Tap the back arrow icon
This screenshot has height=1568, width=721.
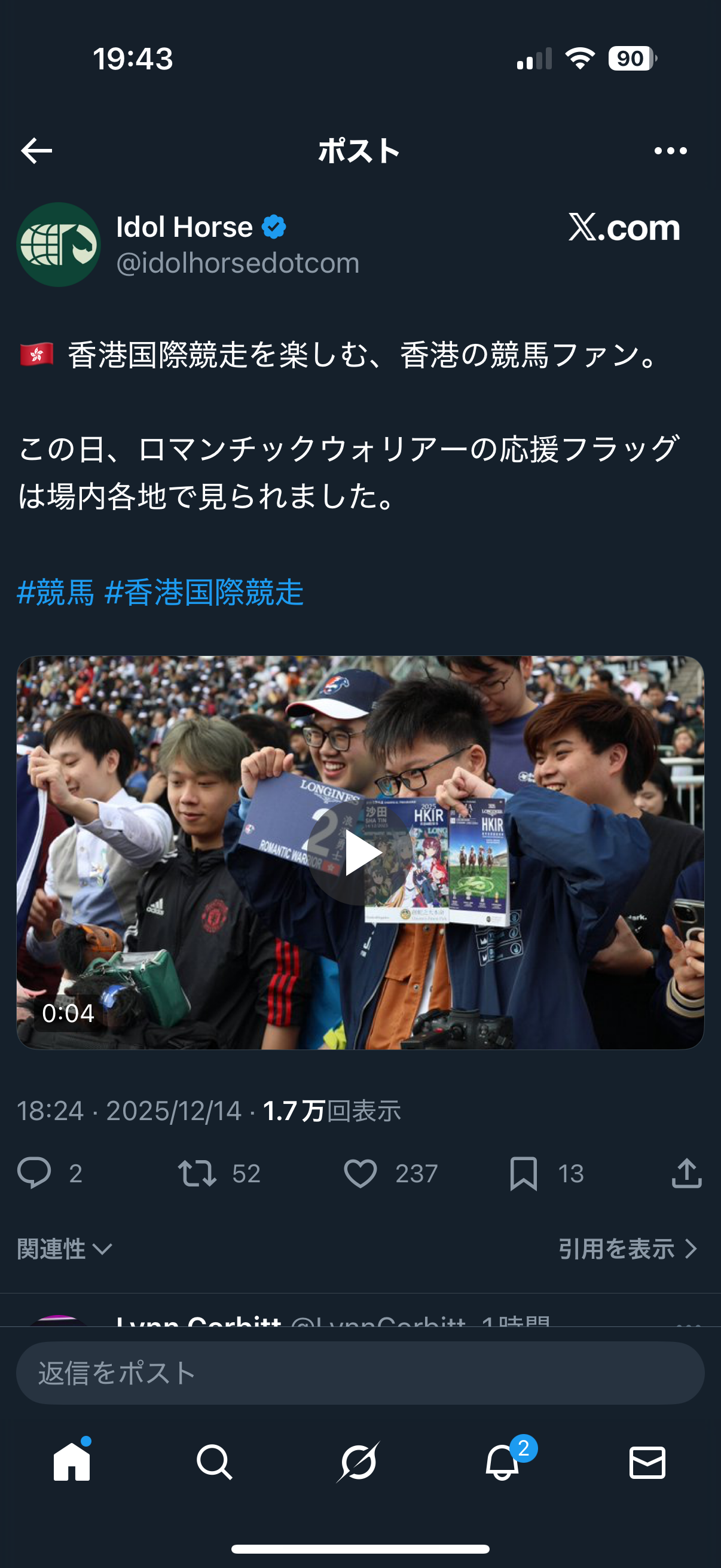point(36,150)
